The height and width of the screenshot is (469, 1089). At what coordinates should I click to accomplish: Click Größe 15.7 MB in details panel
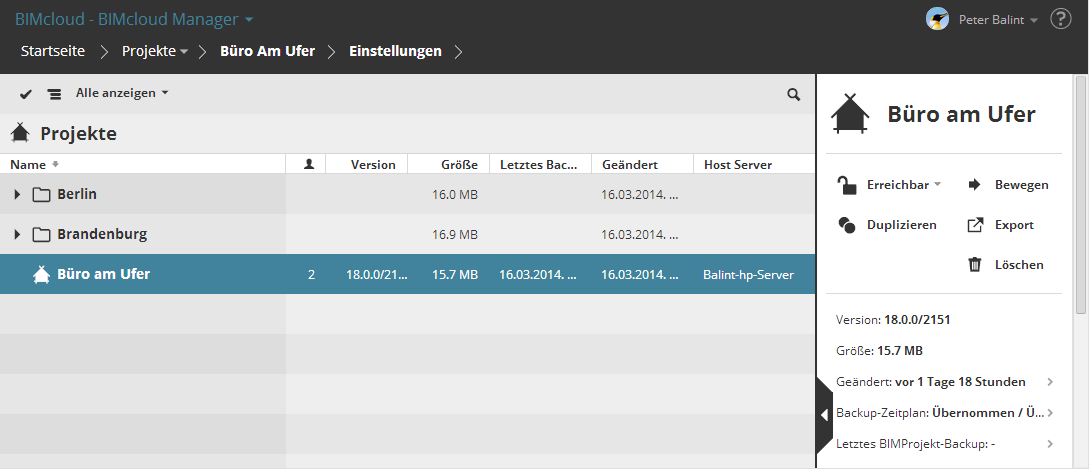[879, 351]
